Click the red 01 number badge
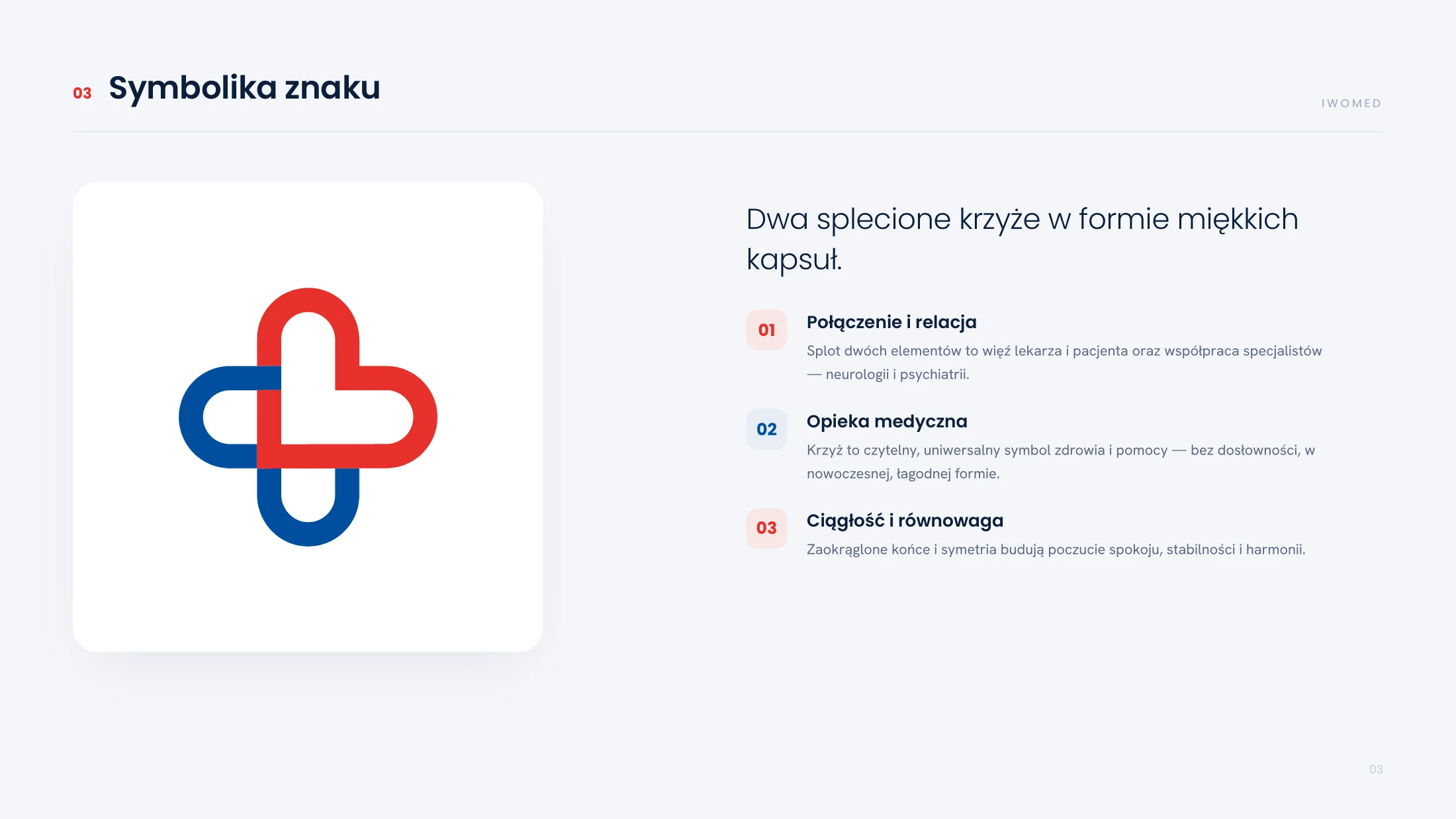The width and height of the screenshot is (1456, 819). 766,329
